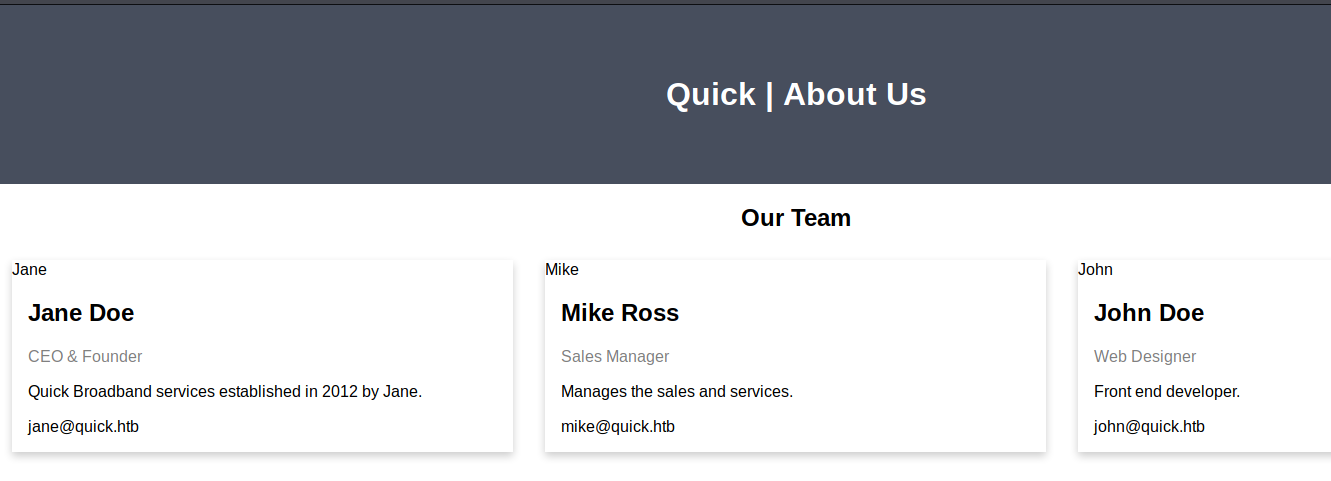Screen dimensions: 1331x481
Task: Click the "Front end developer" description
Action: 1167,392
